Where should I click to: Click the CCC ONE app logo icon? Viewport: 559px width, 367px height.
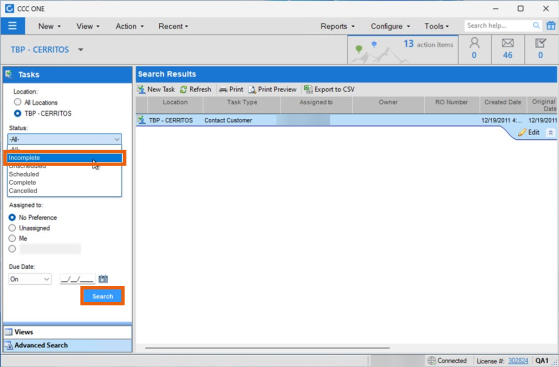pyautogui.click(x=9, y=9)
